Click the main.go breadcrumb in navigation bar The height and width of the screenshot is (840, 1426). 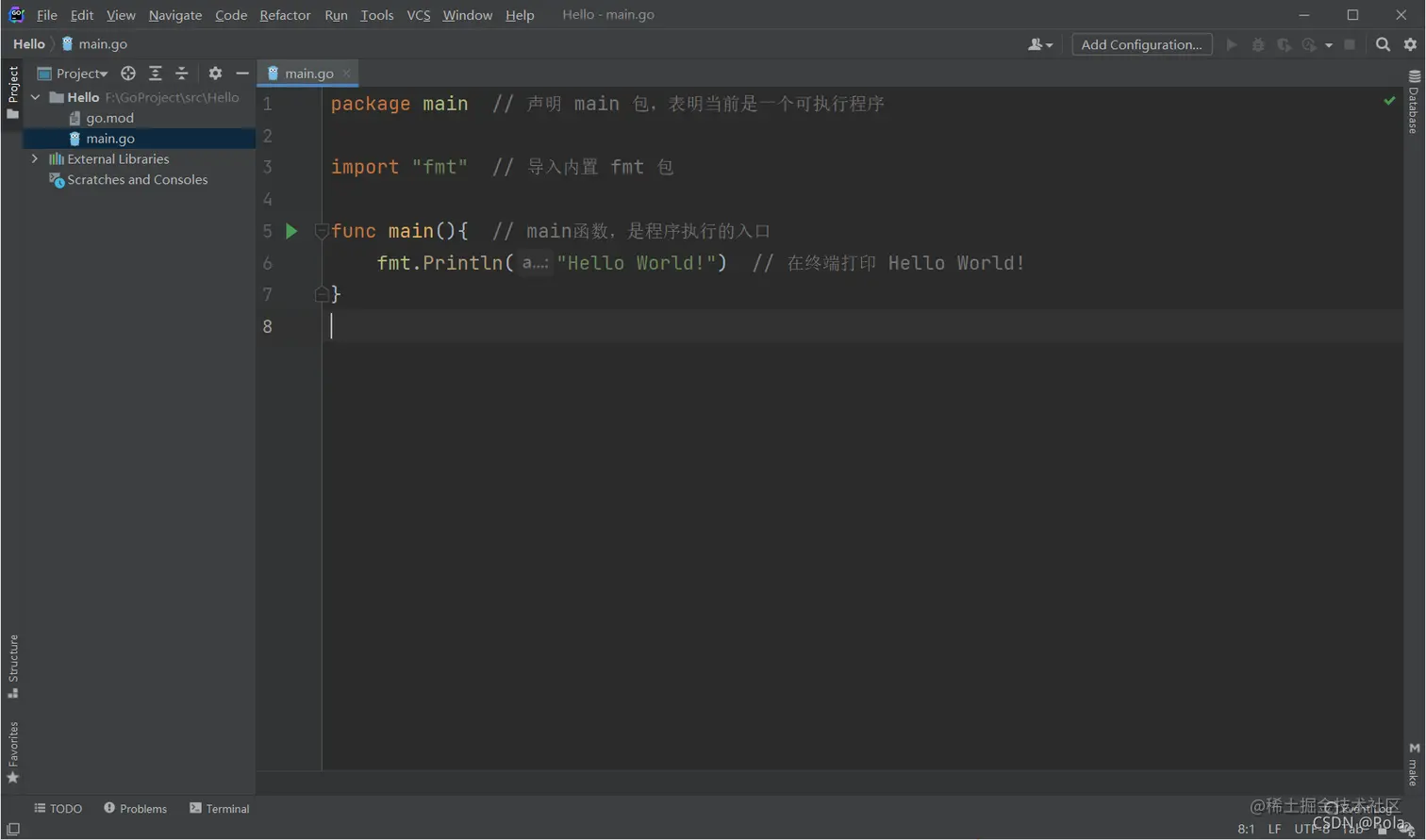pyautogui.click(x=94, y=43)
